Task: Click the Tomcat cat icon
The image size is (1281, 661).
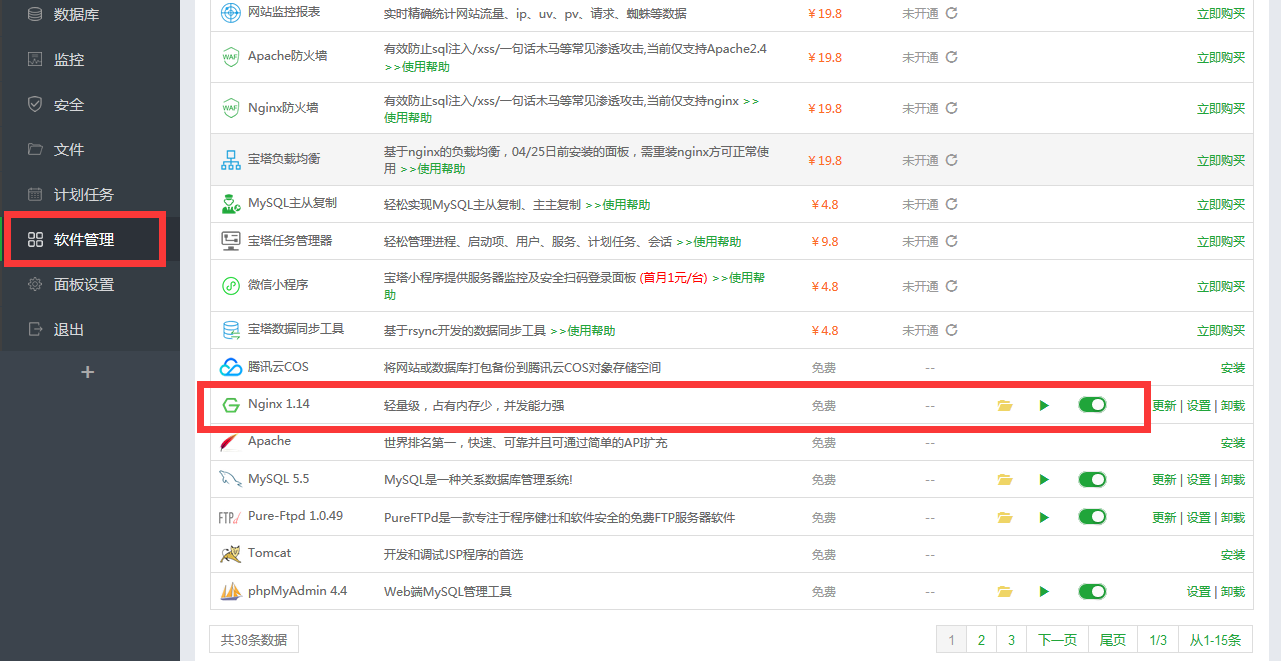Action: [230, 554]
